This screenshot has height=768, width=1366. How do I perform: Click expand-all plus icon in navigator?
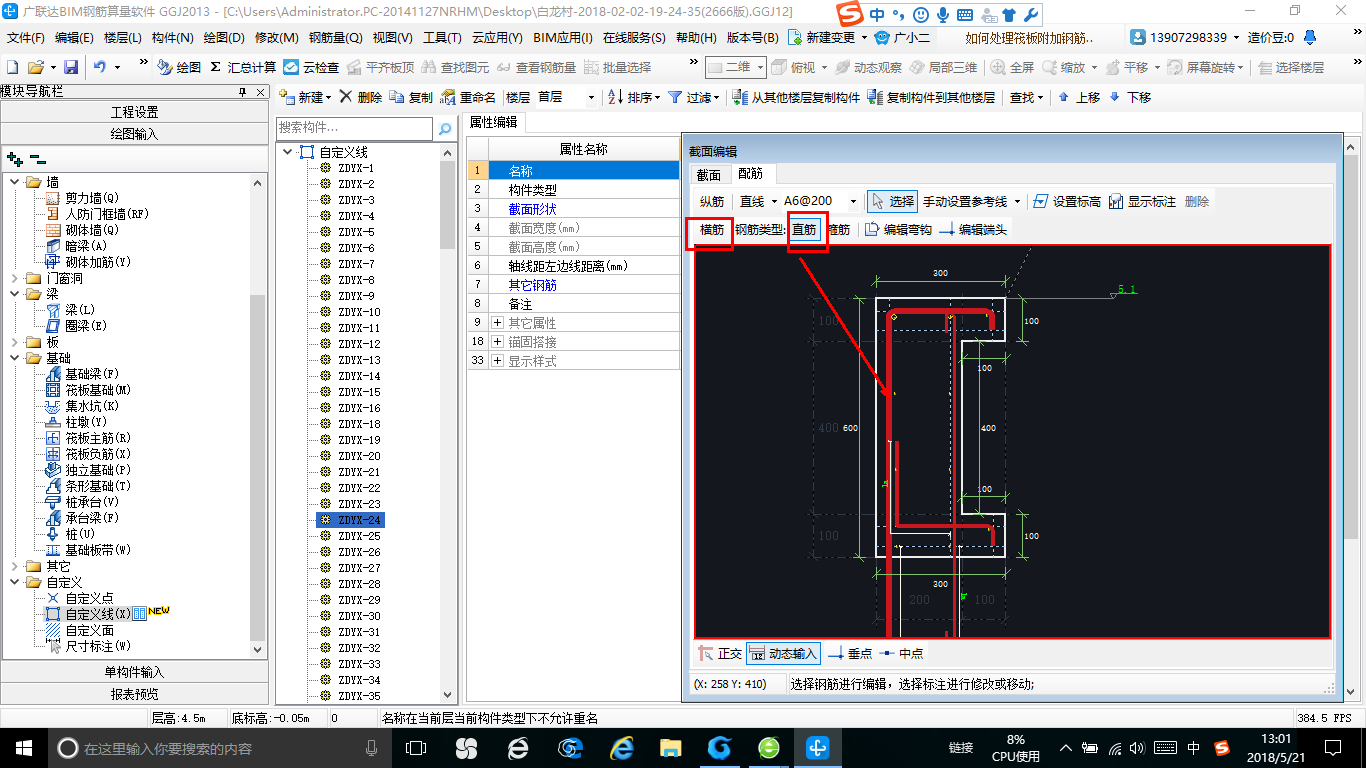tap(15, 158)
